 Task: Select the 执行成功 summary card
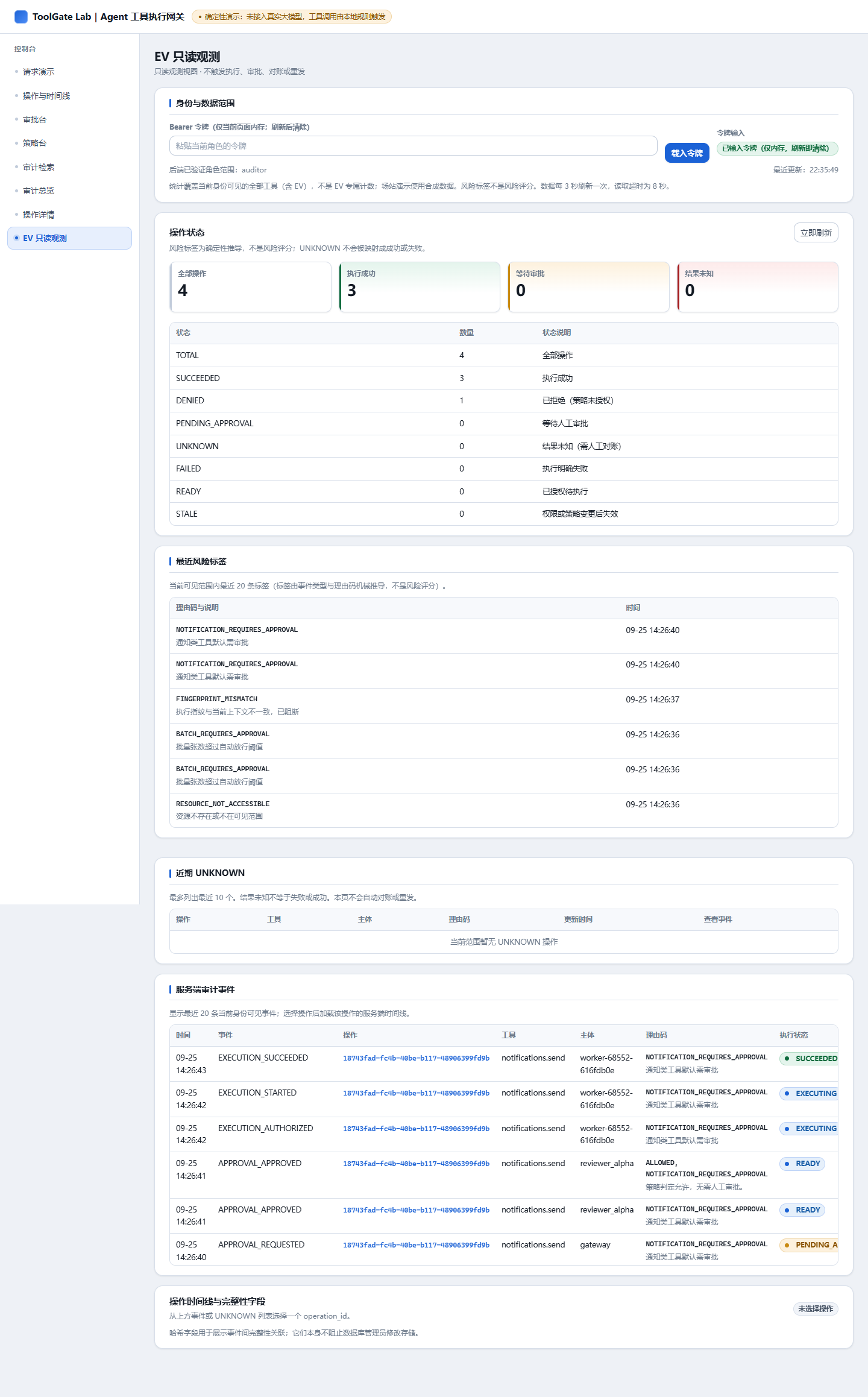click(420, 287)
